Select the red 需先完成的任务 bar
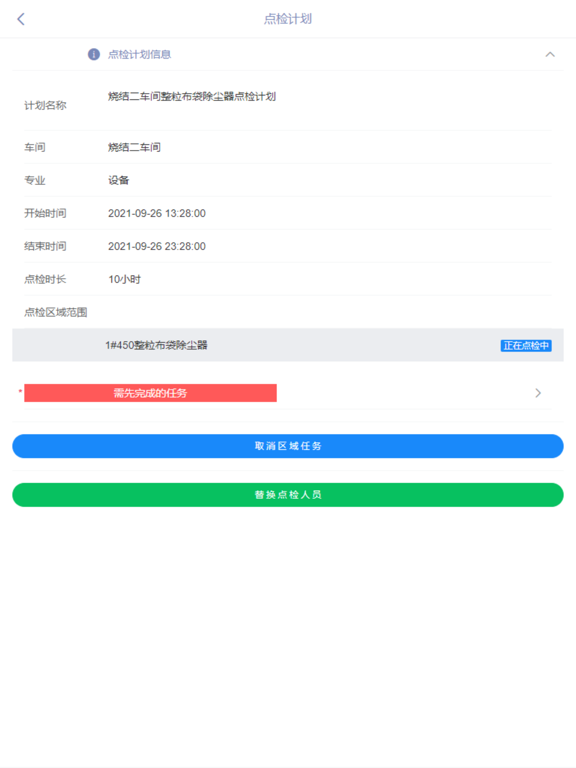 [x=150, y=393]
